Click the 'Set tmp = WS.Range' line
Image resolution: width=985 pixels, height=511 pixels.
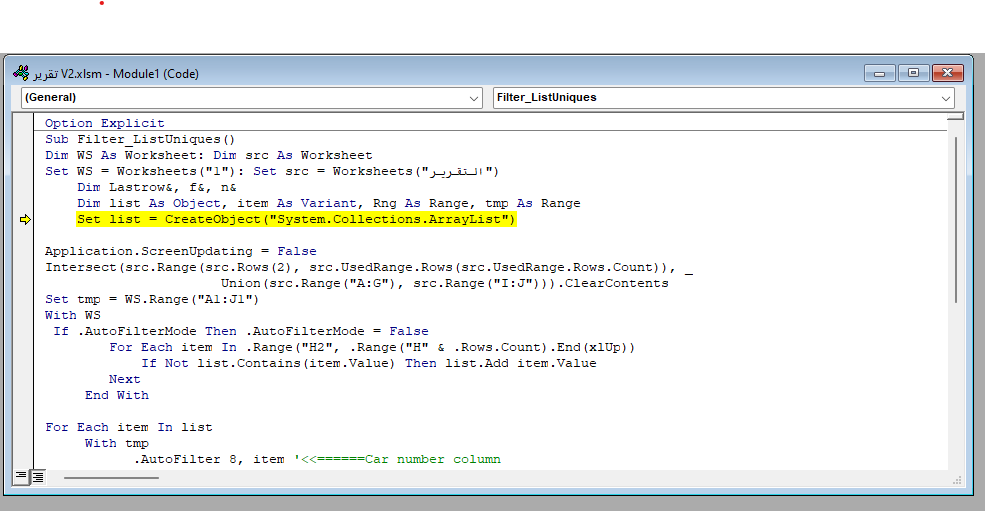[151, 299]
